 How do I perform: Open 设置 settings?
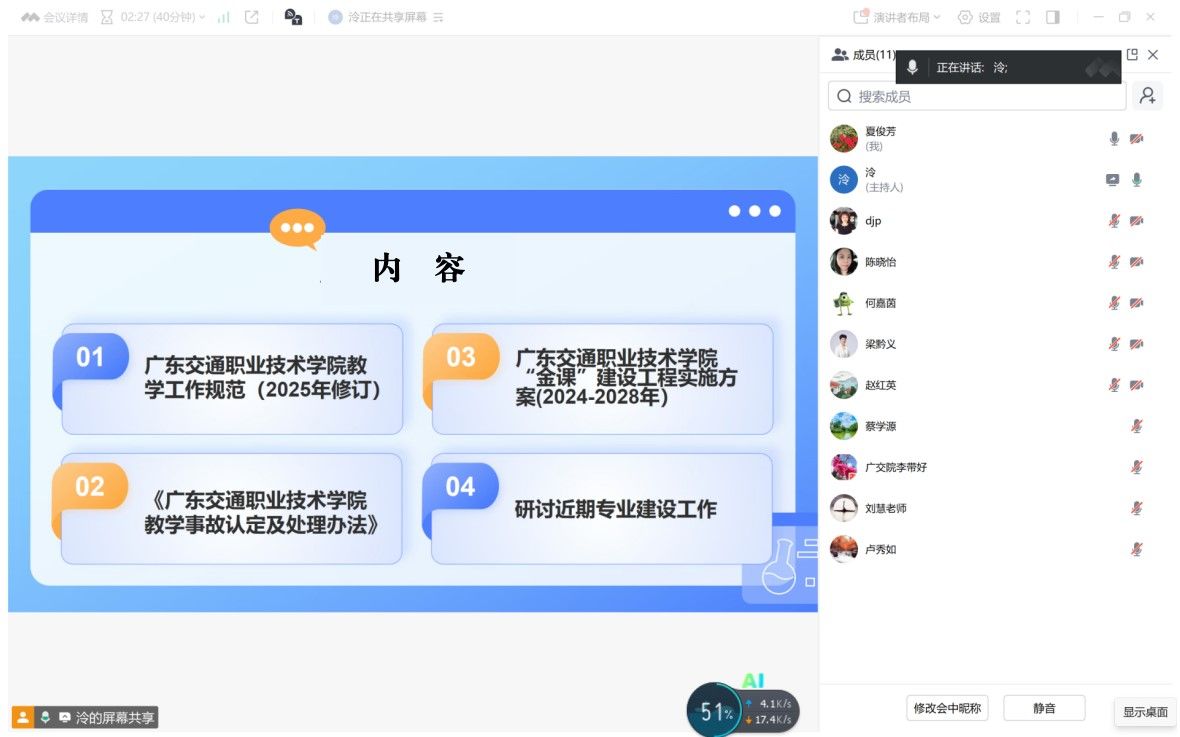point(979,17)
